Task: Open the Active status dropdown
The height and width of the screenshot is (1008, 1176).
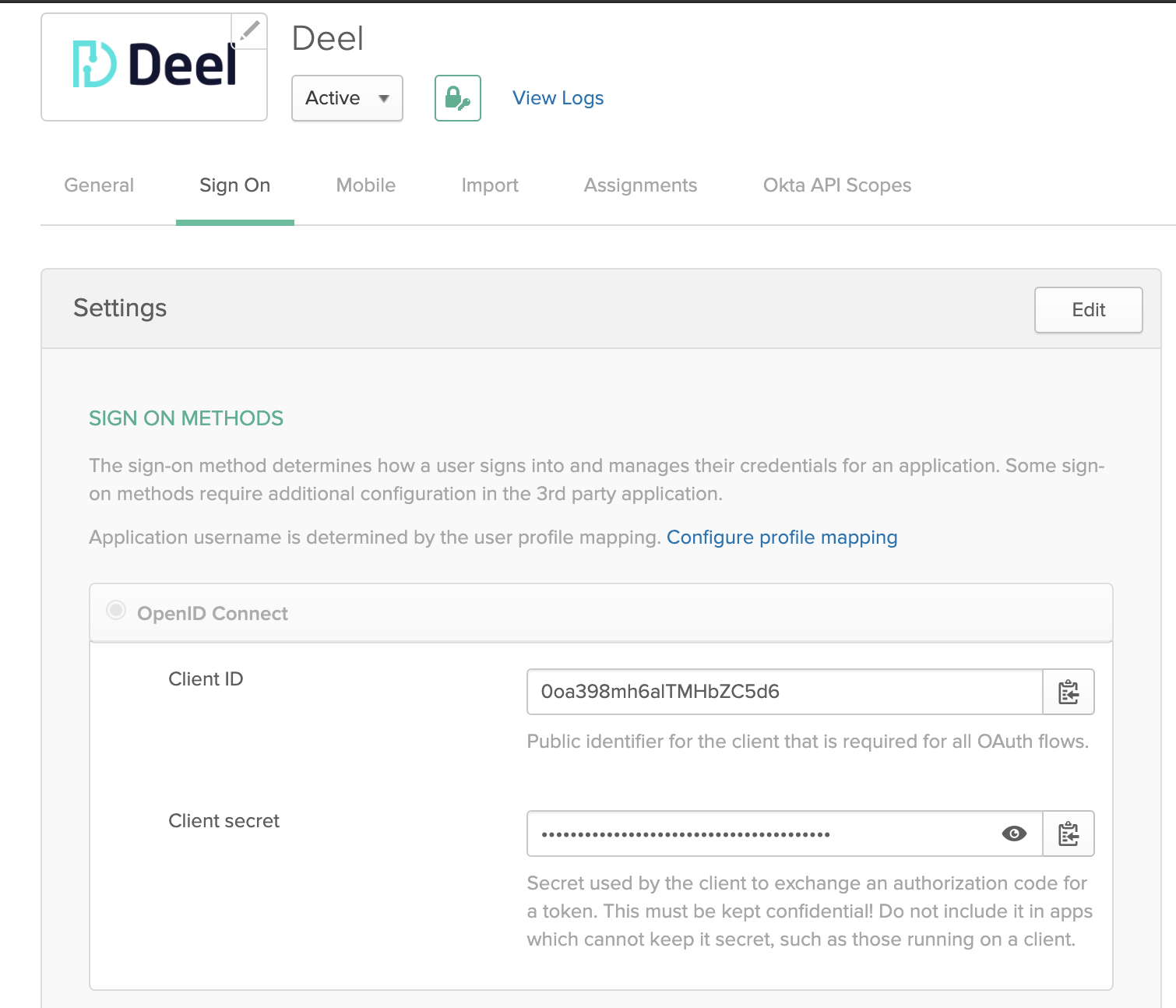Action: (x=347, y=98)
